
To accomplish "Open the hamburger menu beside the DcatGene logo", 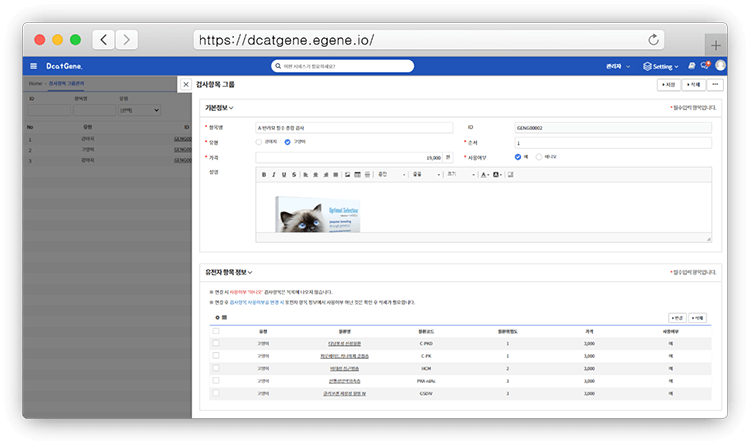I will click(x=33, y=66).
